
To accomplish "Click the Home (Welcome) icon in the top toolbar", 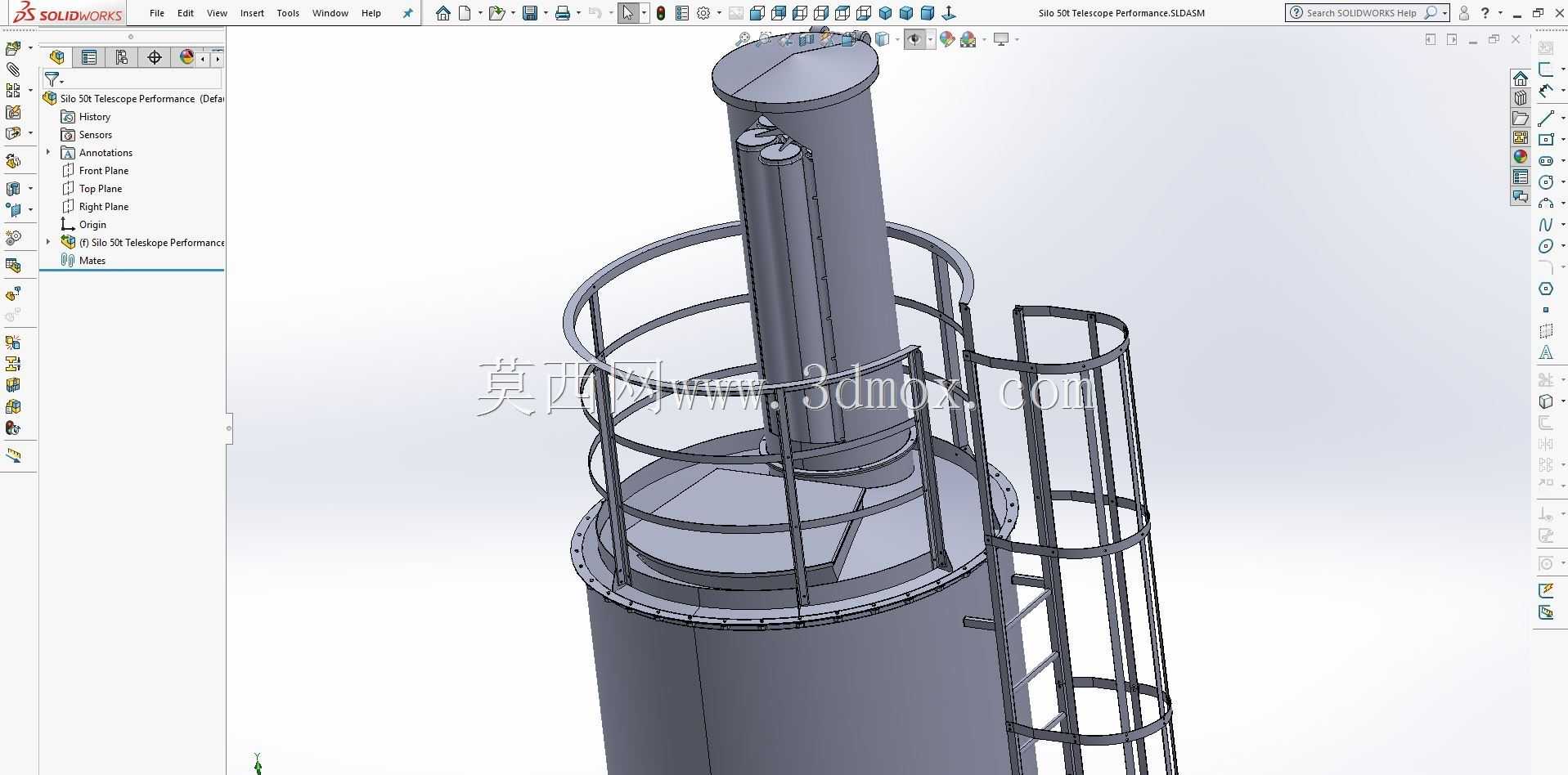I will coord(443,13).
